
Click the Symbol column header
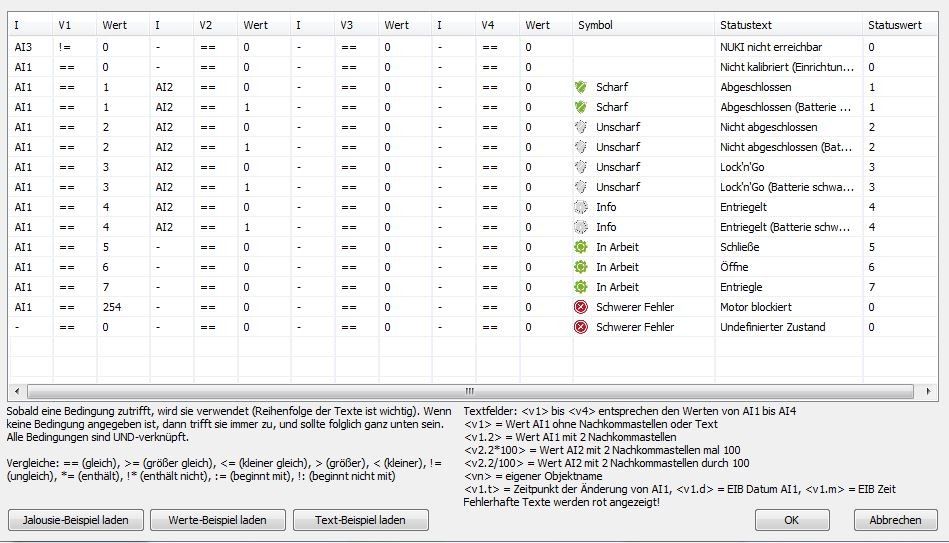643,25
